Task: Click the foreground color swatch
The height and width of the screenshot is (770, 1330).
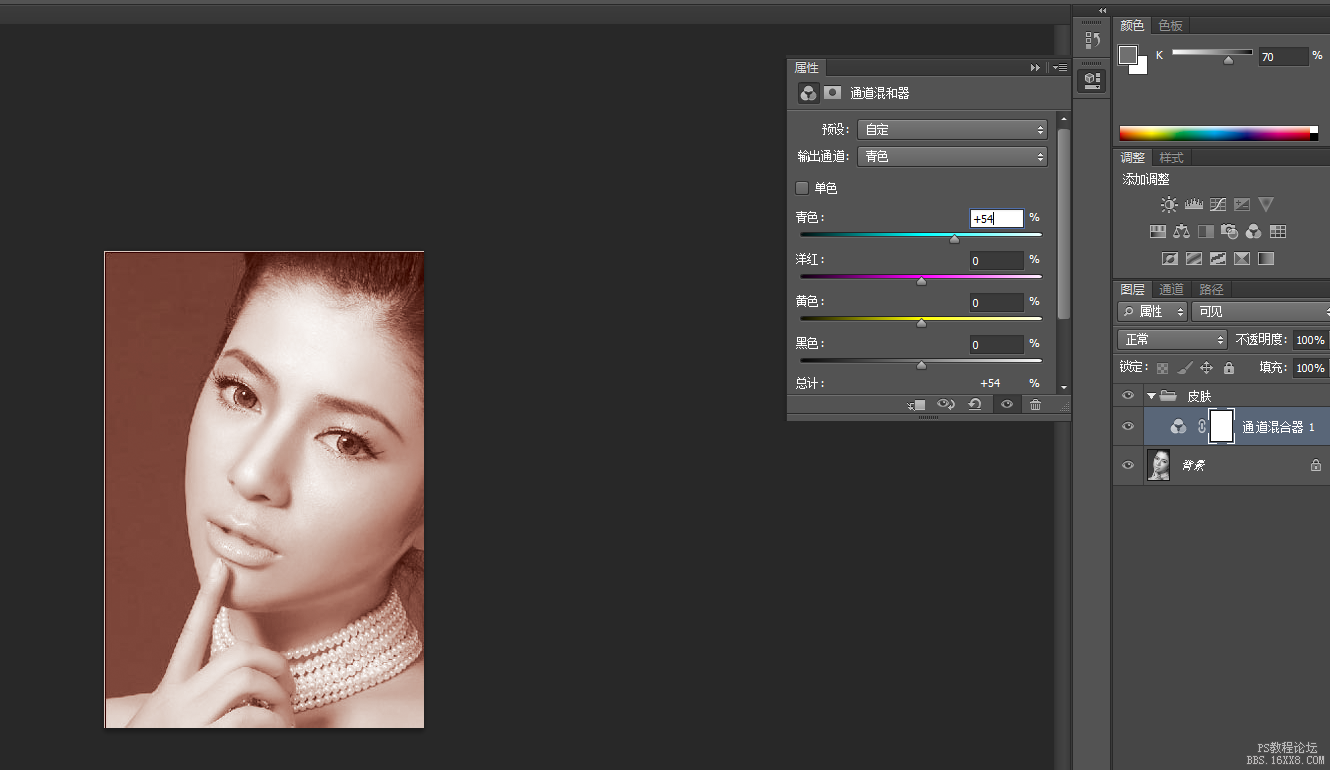Action: point(1128,54)
